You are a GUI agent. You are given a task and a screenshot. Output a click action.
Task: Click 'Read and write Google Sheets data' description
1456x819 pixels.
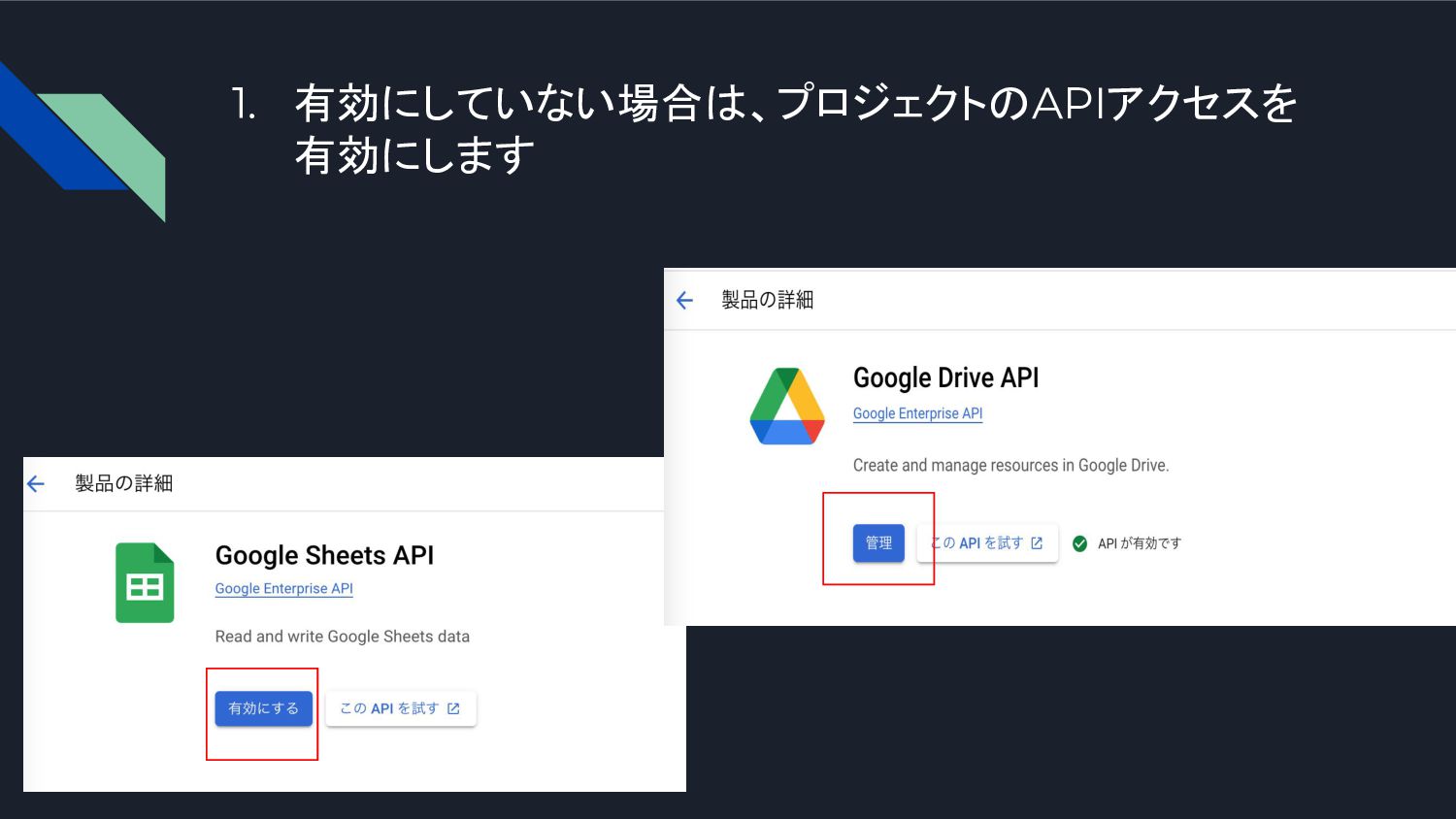[x=343, y=637]
